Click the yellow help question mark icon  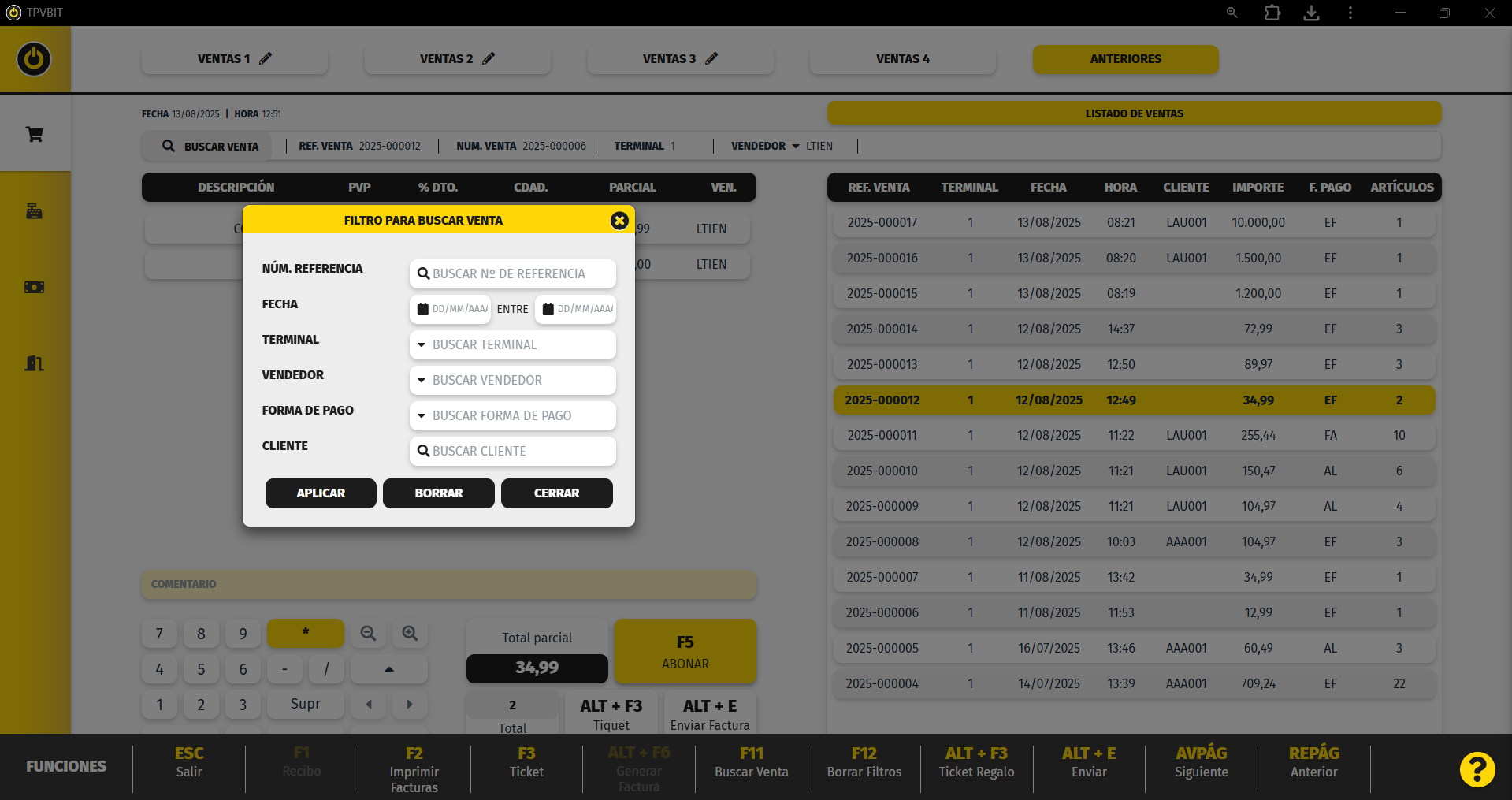coord(1477,769)
